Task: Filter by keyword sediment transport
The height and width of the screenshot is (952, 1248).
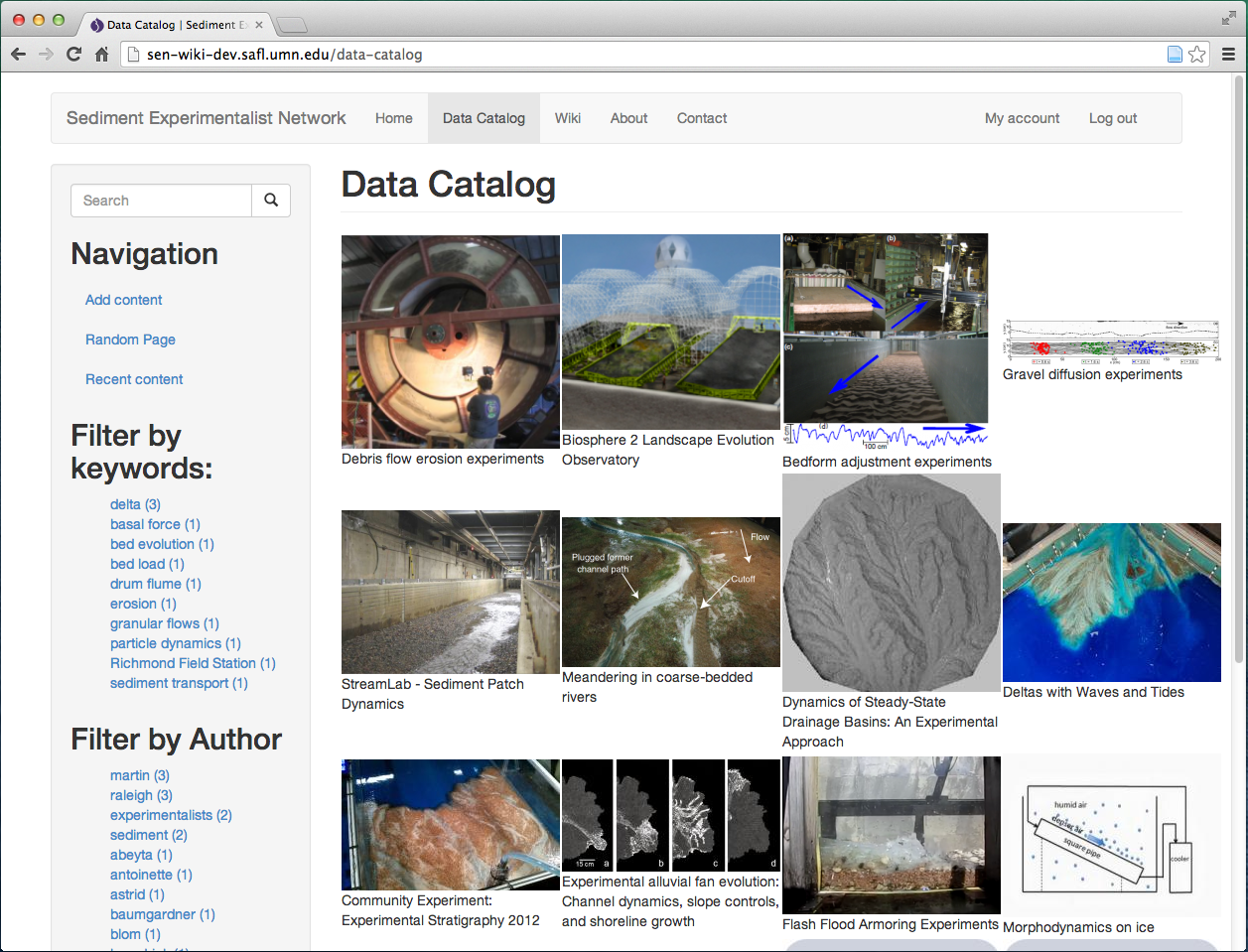Action: (x=179, y=683)
